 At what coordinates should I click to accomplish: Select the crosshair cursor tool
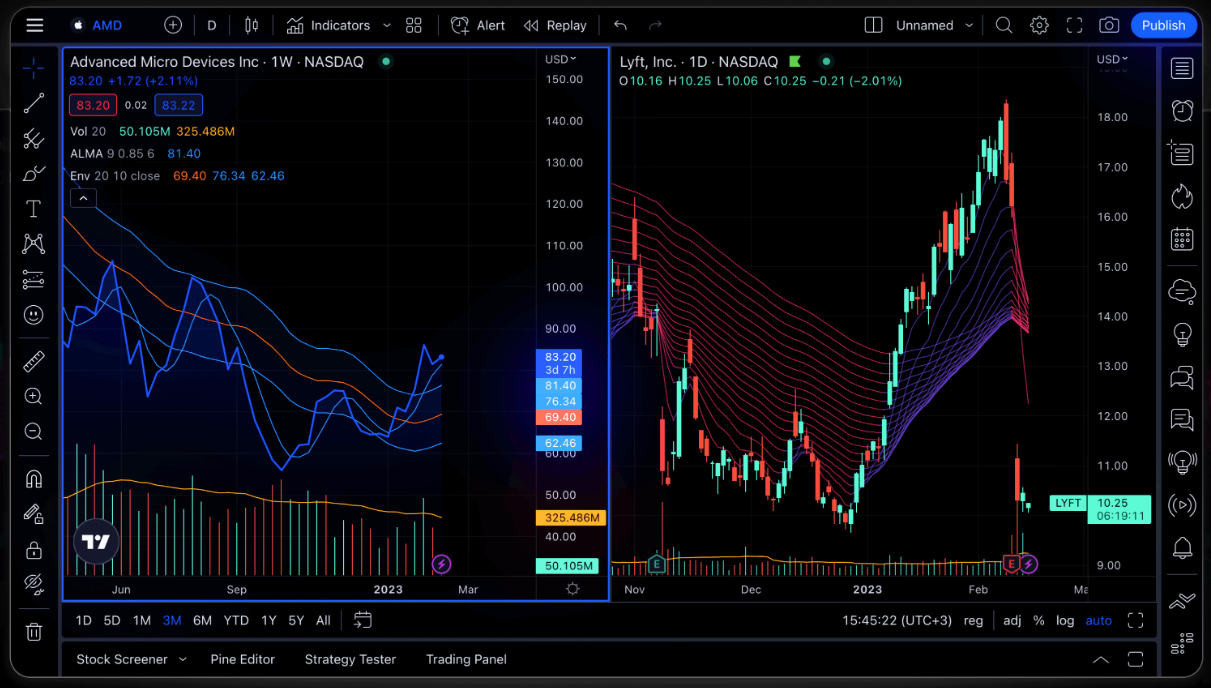[x=33, y=68]
